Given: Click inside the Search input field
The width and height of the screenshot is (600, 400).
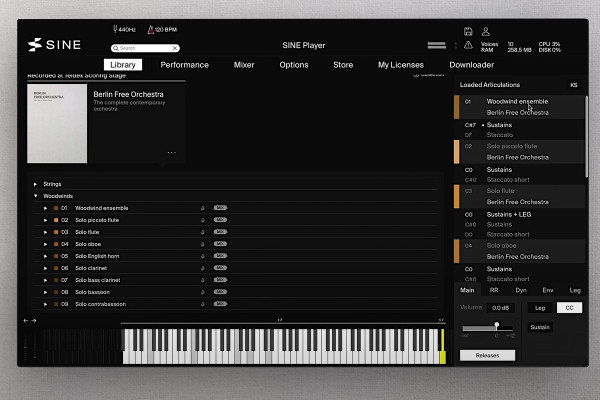Looking at the screenshot, I should coord(145,48).
